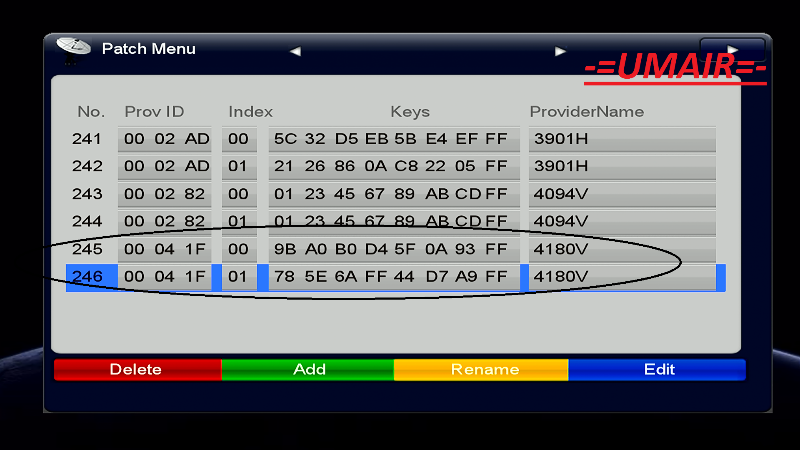Click Keys starting 5C 32 D5 in row 241
This screenshot has height=450, width=800.
[x=391, y=139]
